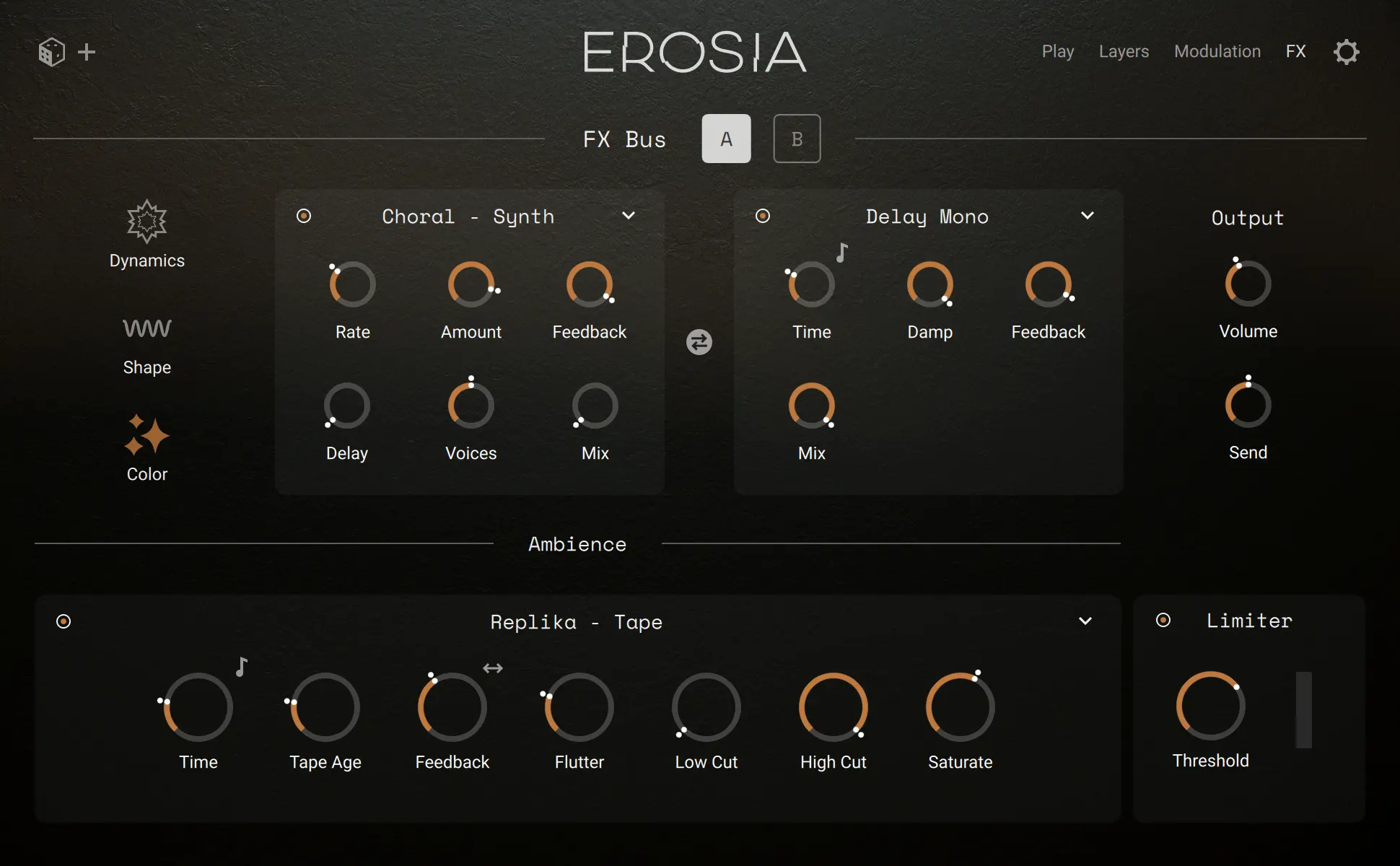Select the Shape waveform icon
Viewport: 1400px width, 866px height.
point(146,328)
